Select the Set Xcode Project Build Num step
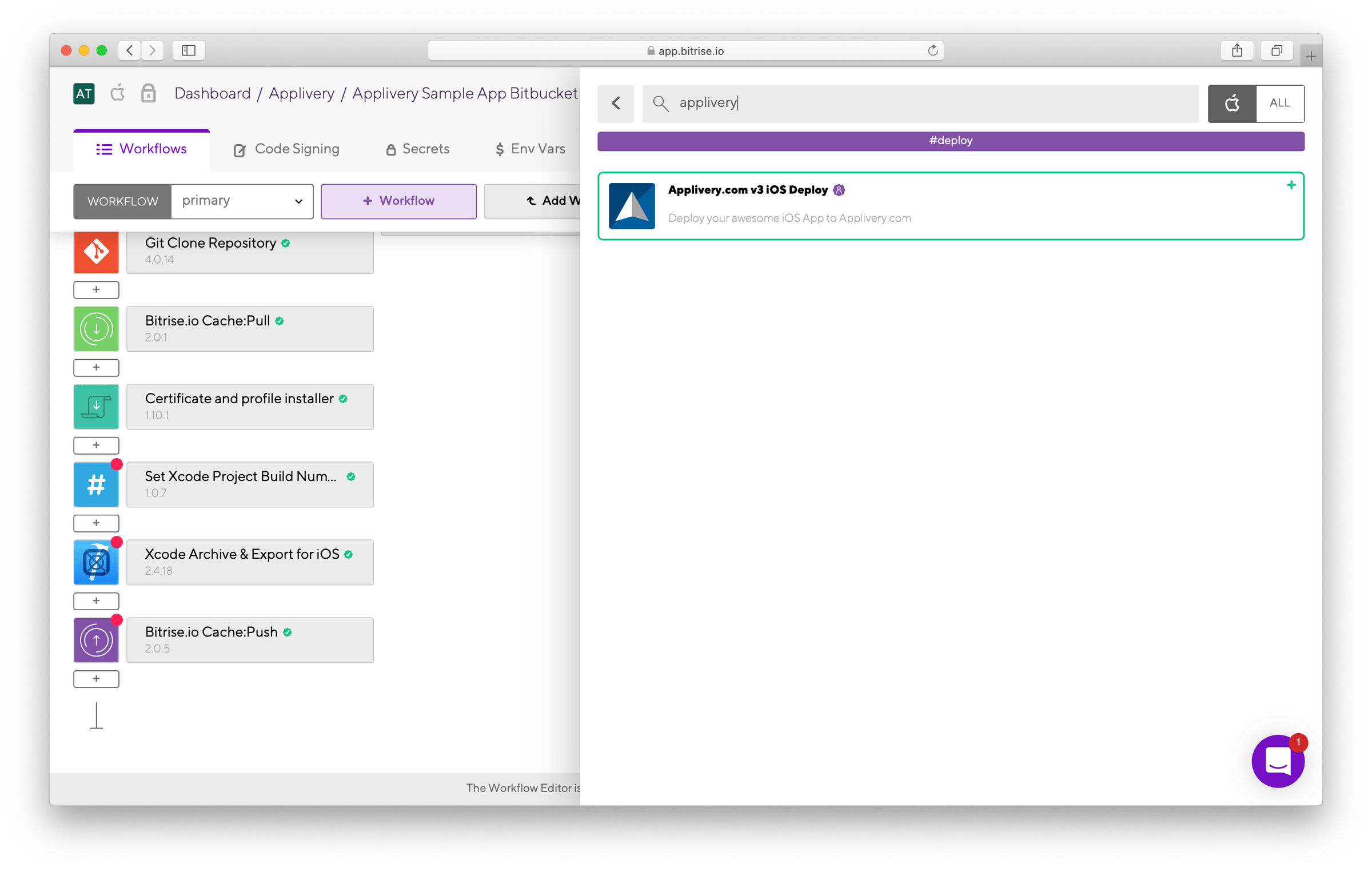Screen dimensions: 1372x871 click(250, 484)
